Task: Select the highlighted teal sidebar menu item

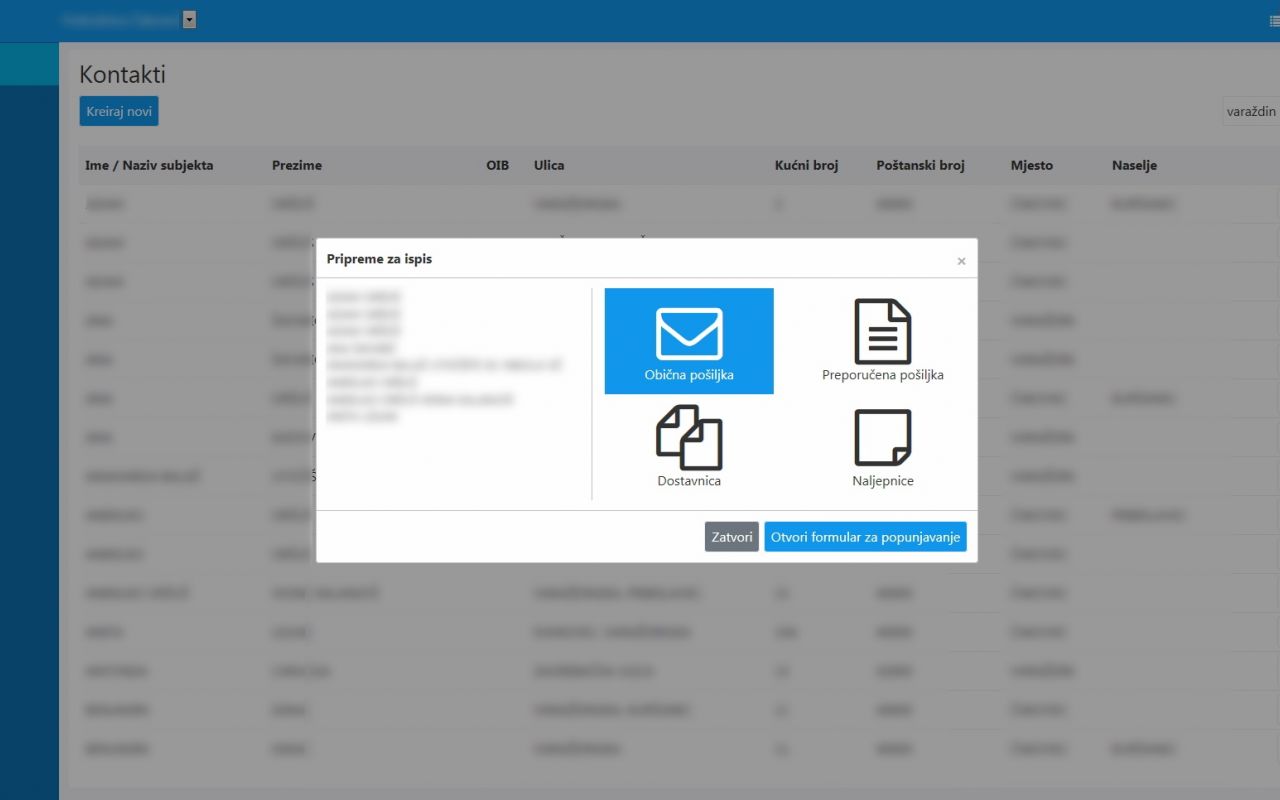Action: [x=29, y=64]
